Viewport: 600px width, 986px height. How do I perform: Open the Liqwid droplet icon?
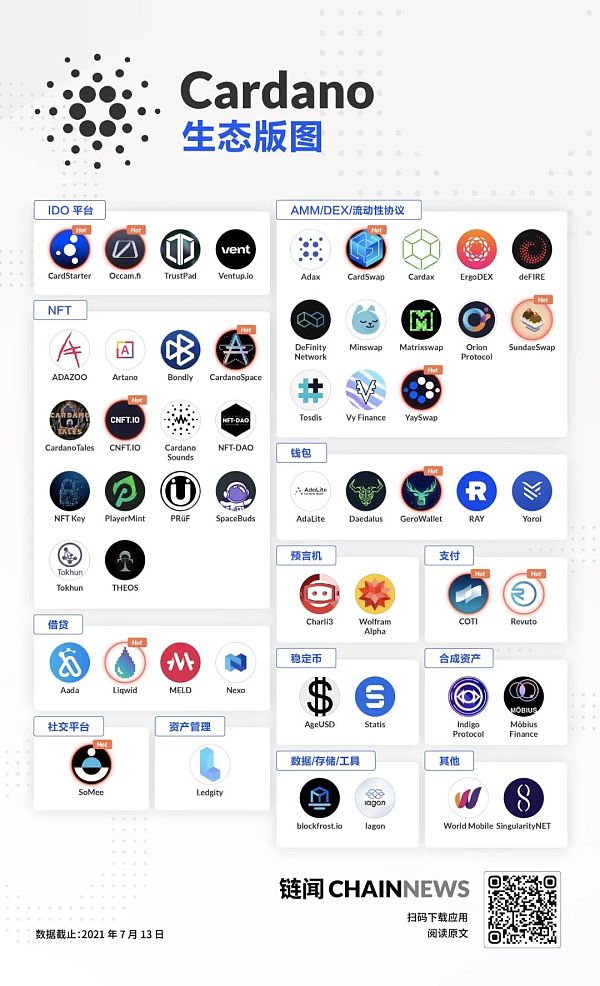(x=125, y=662)
